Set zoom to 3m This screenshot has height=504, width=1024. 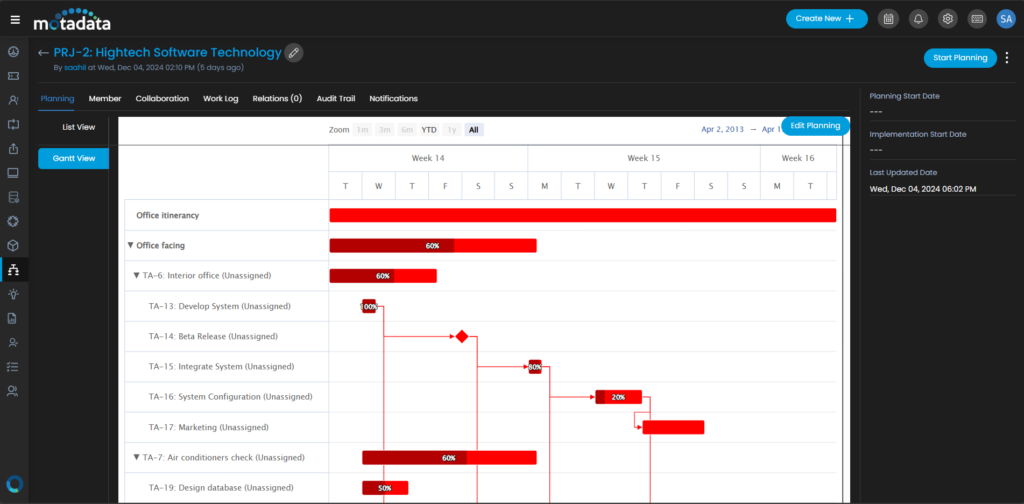385,130
